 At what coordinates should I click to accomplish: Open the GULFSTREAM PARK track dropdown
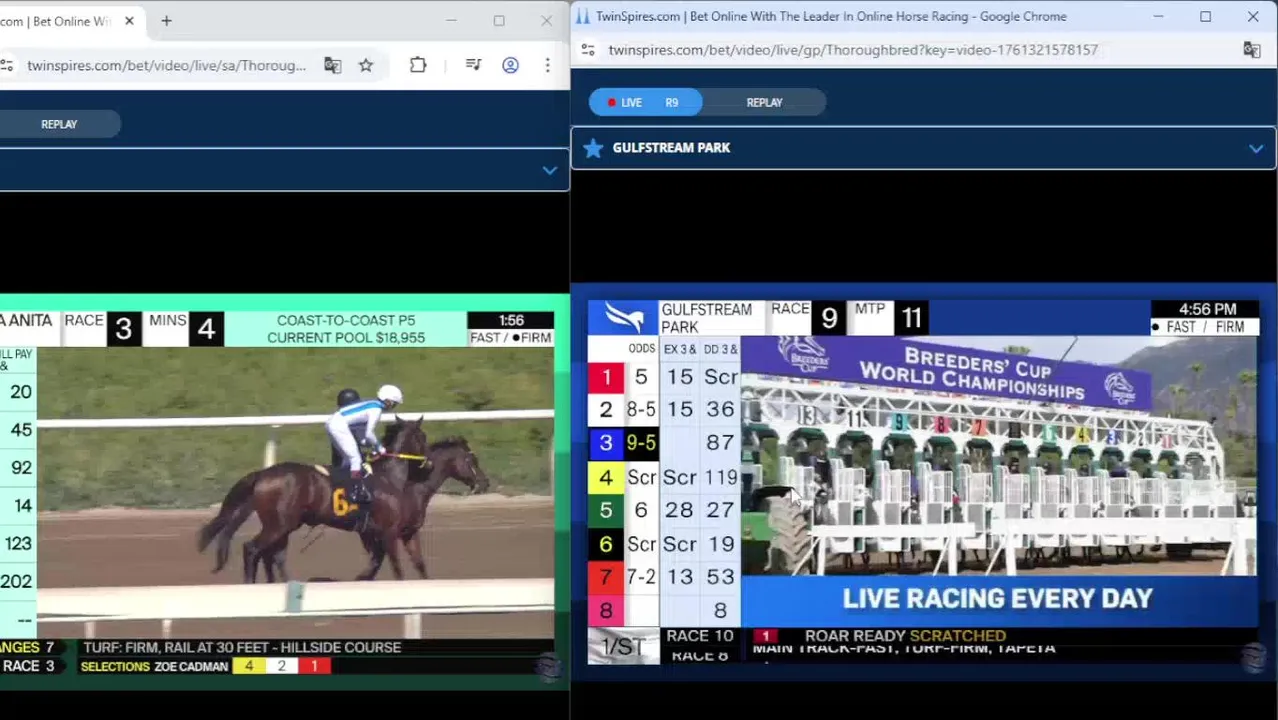pos(923,148)
